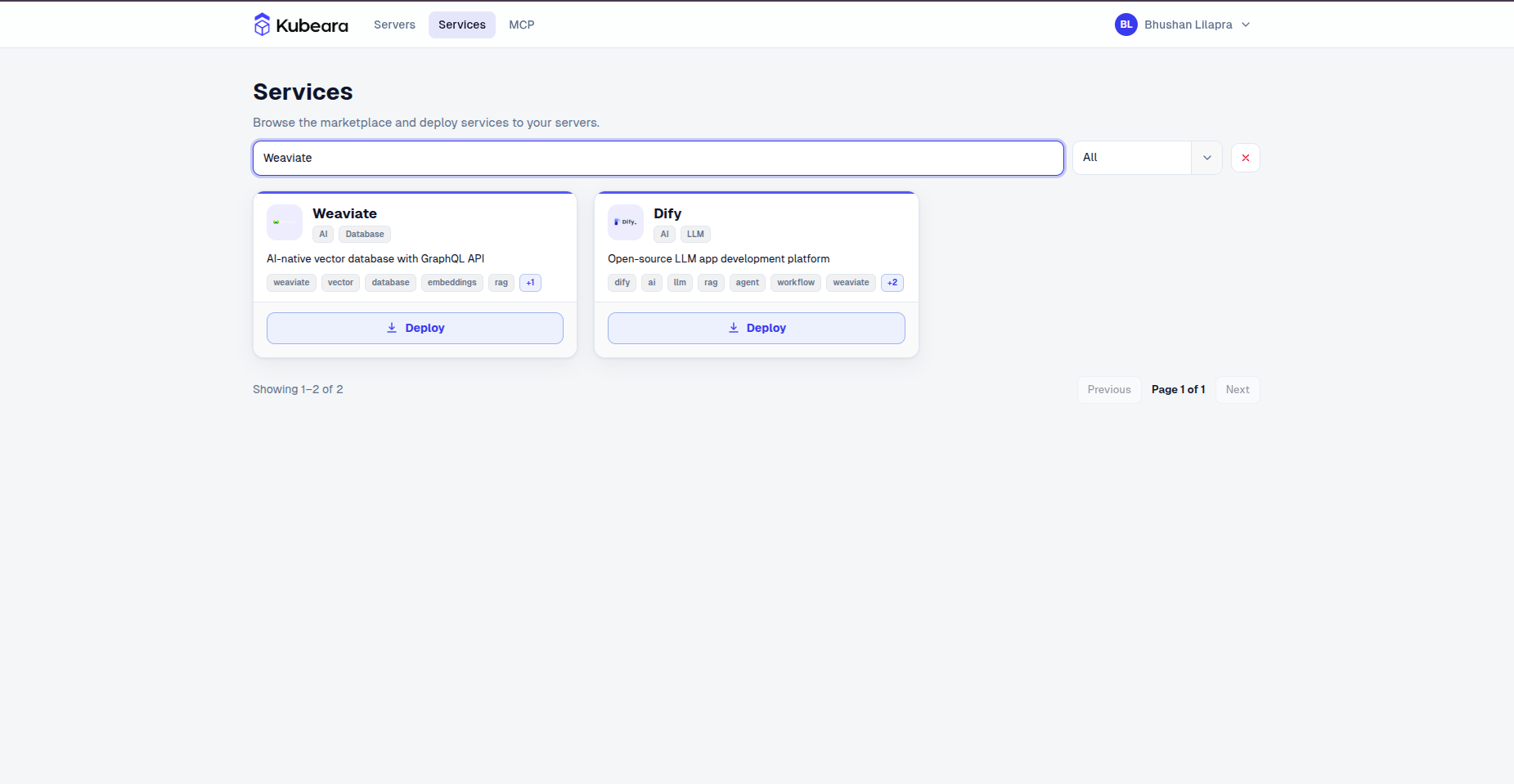Click the 'database' tag on Weaviate
This screenshot has height=784, width=1514.
coord(391,283)
